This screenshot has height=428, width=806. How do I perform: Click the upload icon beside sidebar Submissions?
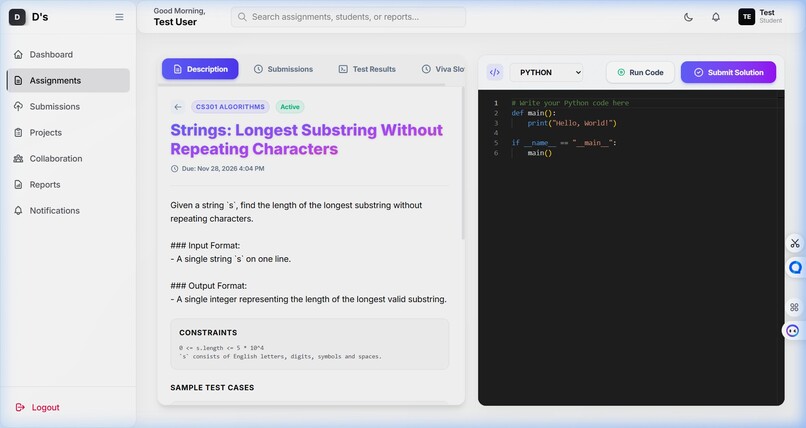tap(19, 106)
